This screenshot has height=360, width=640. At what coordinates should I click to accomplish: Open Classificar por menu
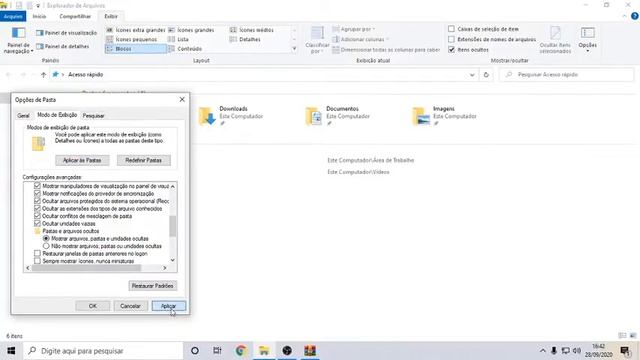(x=317, y=40)
